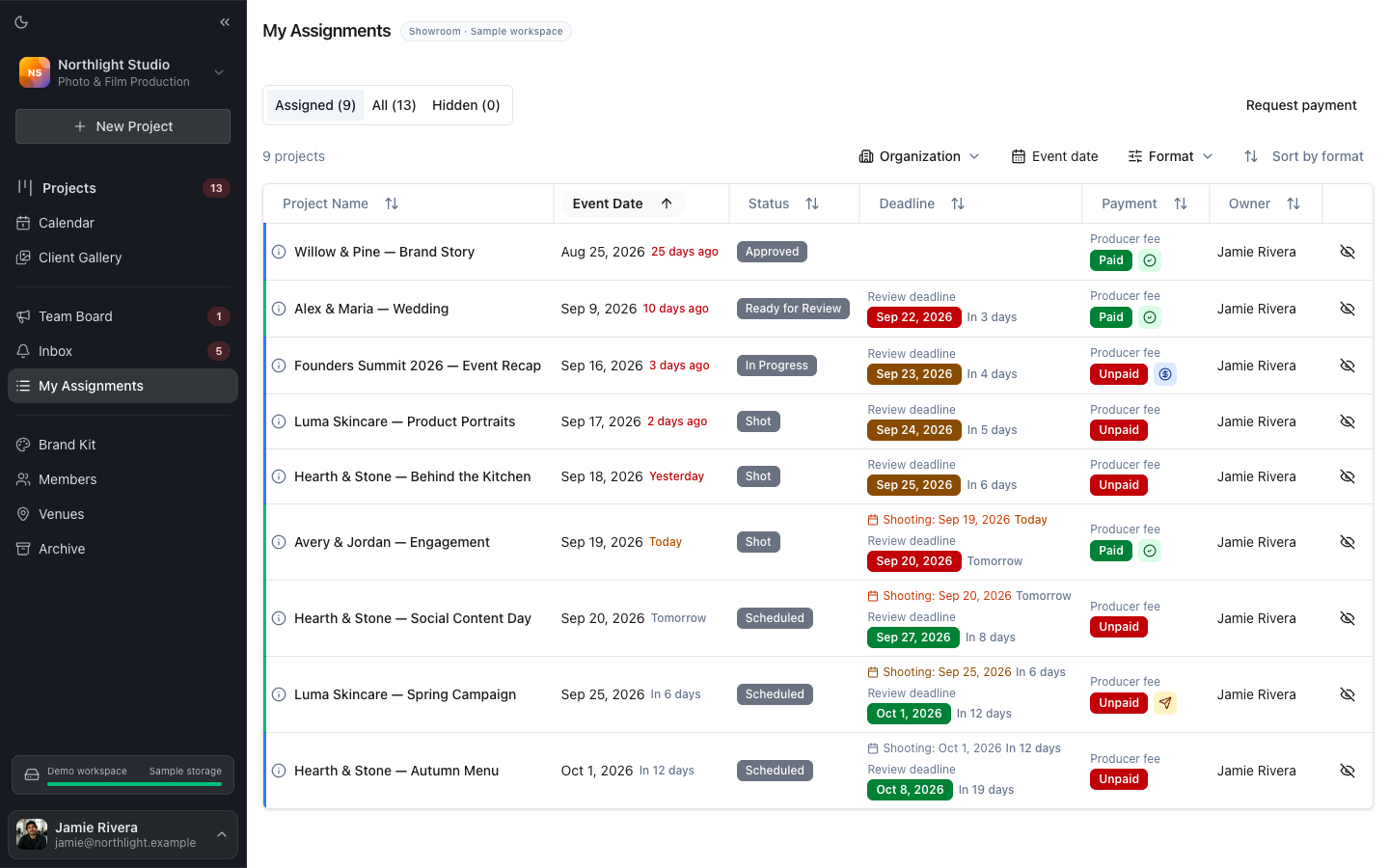
Task: Expand Jamie Rivera account menu
Action: click(x=123, y=834)
